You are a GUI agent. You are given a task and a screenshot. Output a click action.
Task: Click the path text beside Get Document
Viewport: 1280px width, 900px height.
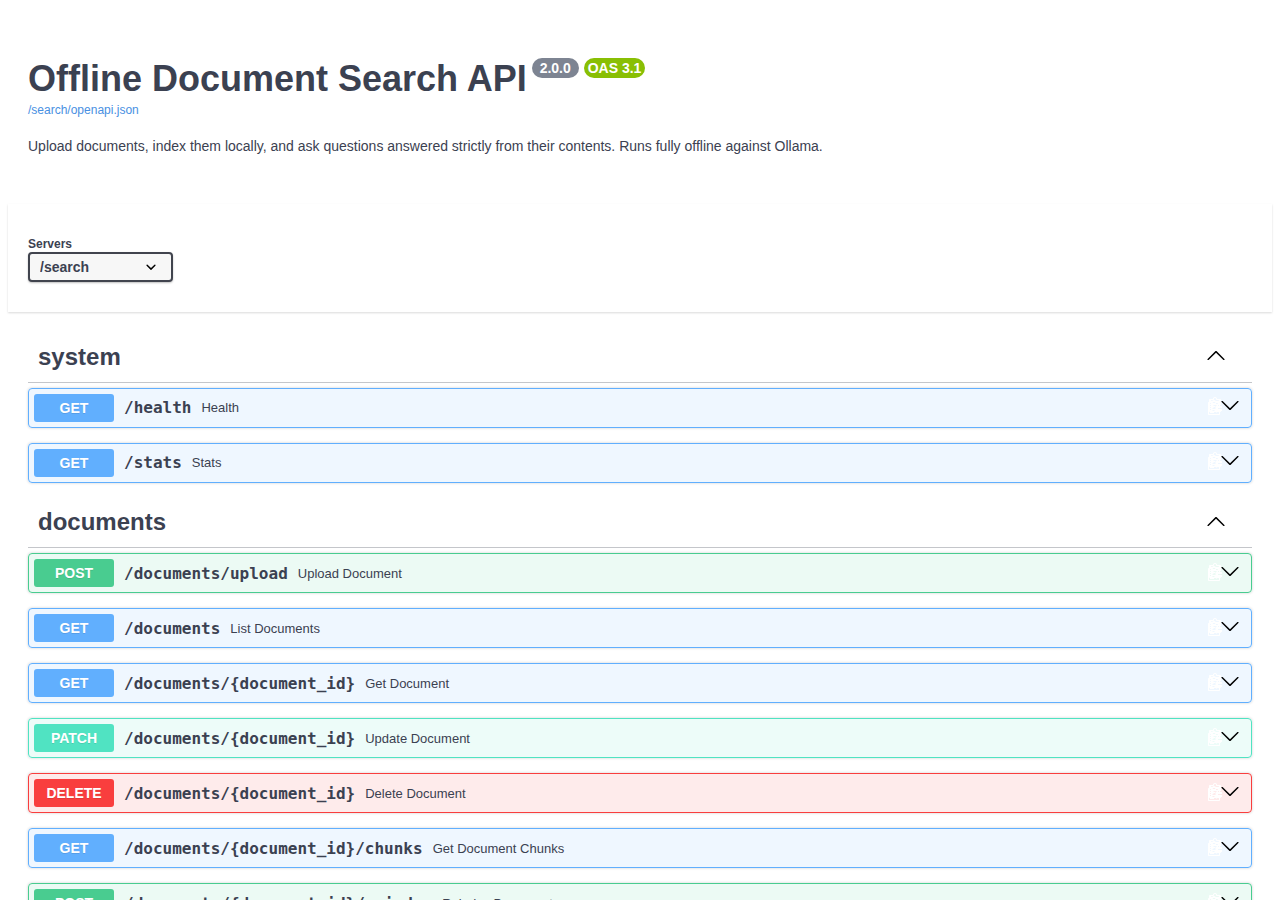(x=239, y=683)
